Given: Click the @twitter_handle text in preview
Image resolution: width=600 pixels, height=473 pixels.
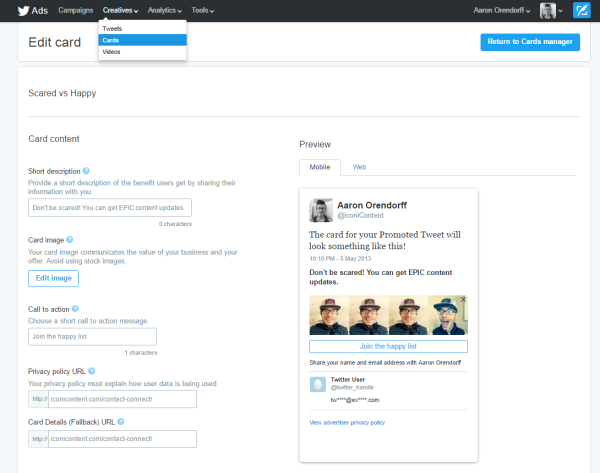Looking at the screenshot, I should point(352,387).
